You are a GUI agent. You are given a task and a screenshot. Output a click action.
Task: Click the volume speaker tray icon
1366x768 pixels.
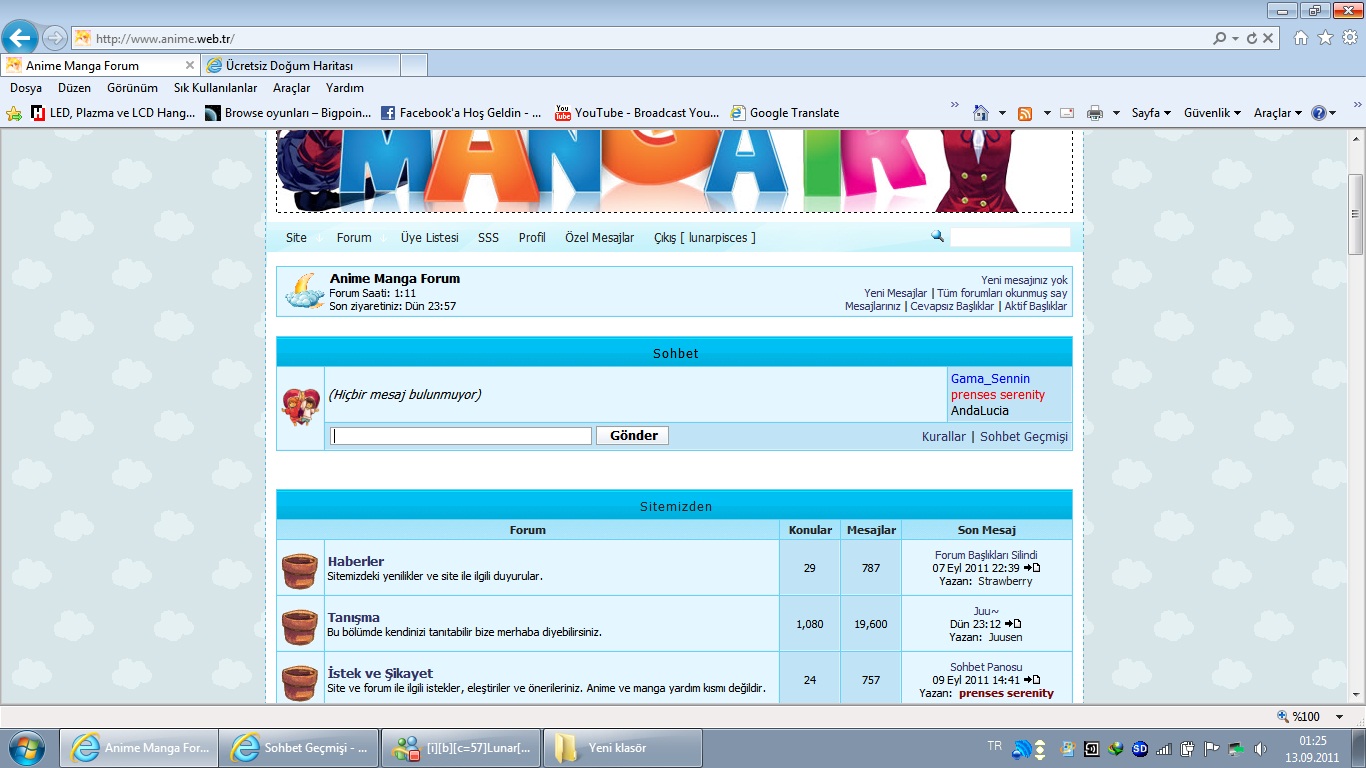click(1260, 748)
